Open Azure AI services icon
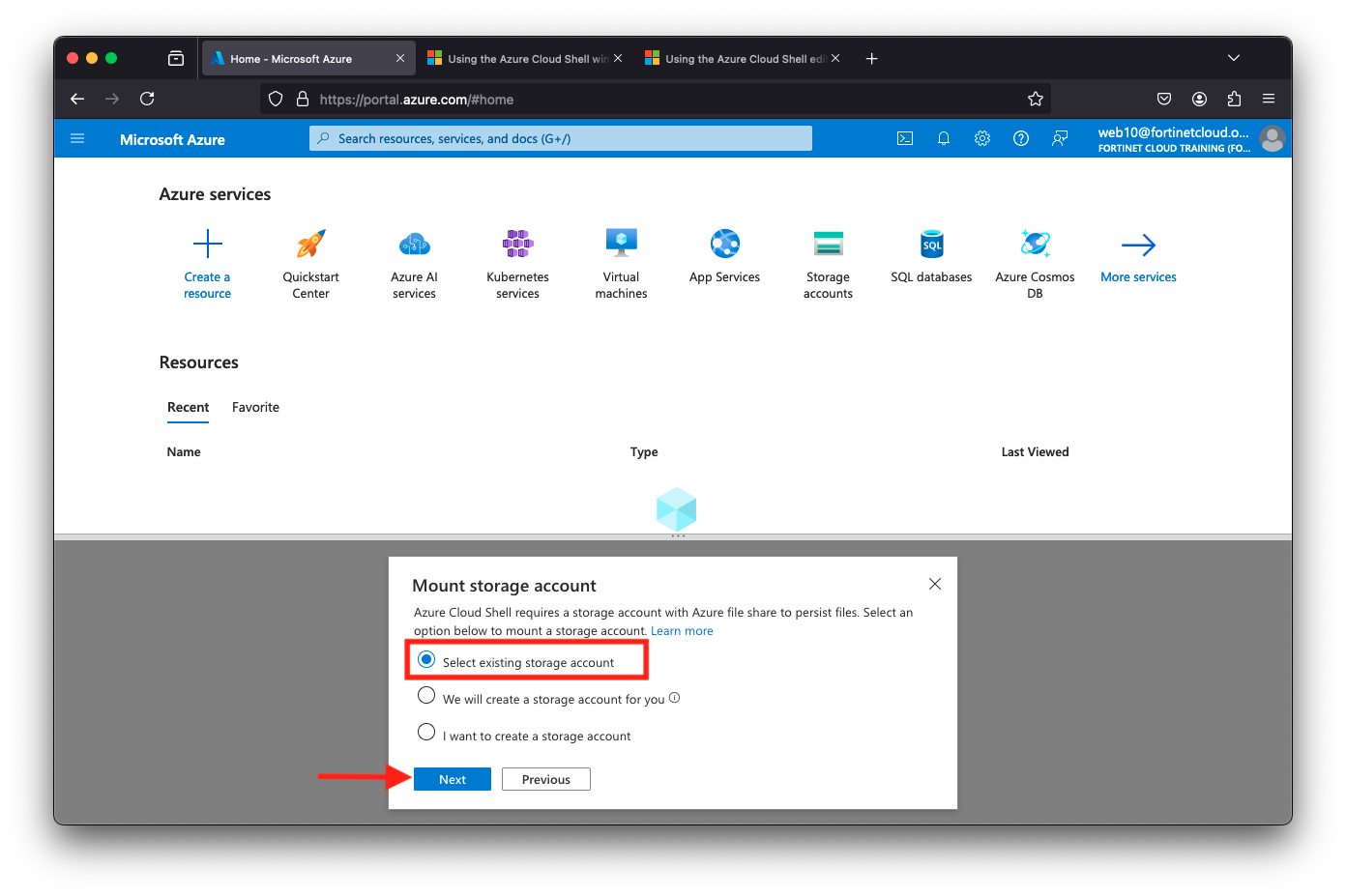This screenshot has height=896, width=1346. click(415, 244)
